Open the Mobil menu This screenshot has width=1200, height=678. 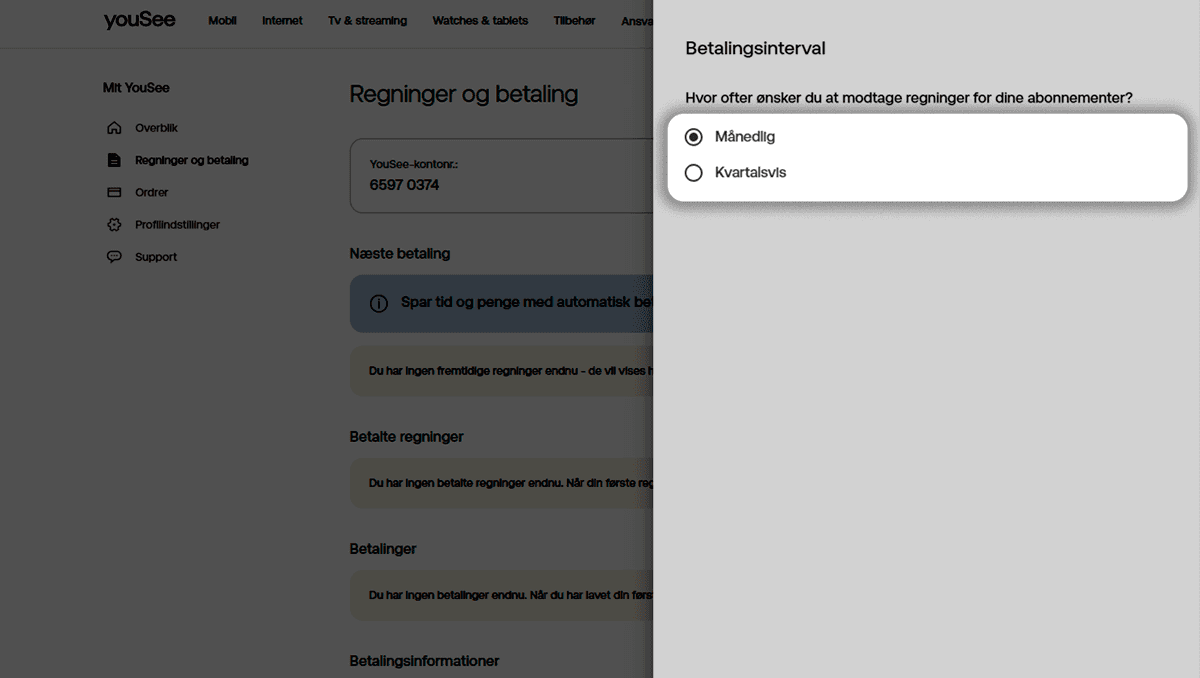tap(222, 20)
